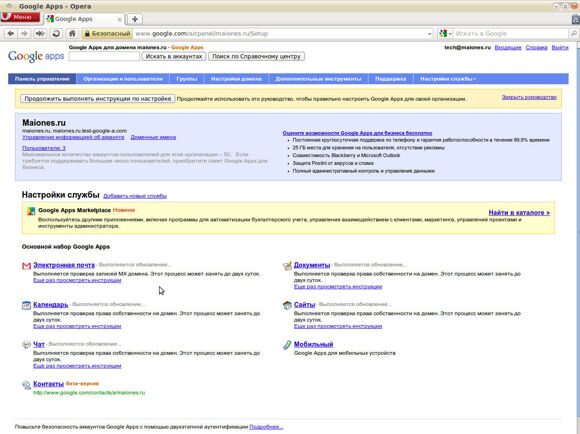
Task: Click the fast-forward navigation icon
Action: (x=40, y=34)
